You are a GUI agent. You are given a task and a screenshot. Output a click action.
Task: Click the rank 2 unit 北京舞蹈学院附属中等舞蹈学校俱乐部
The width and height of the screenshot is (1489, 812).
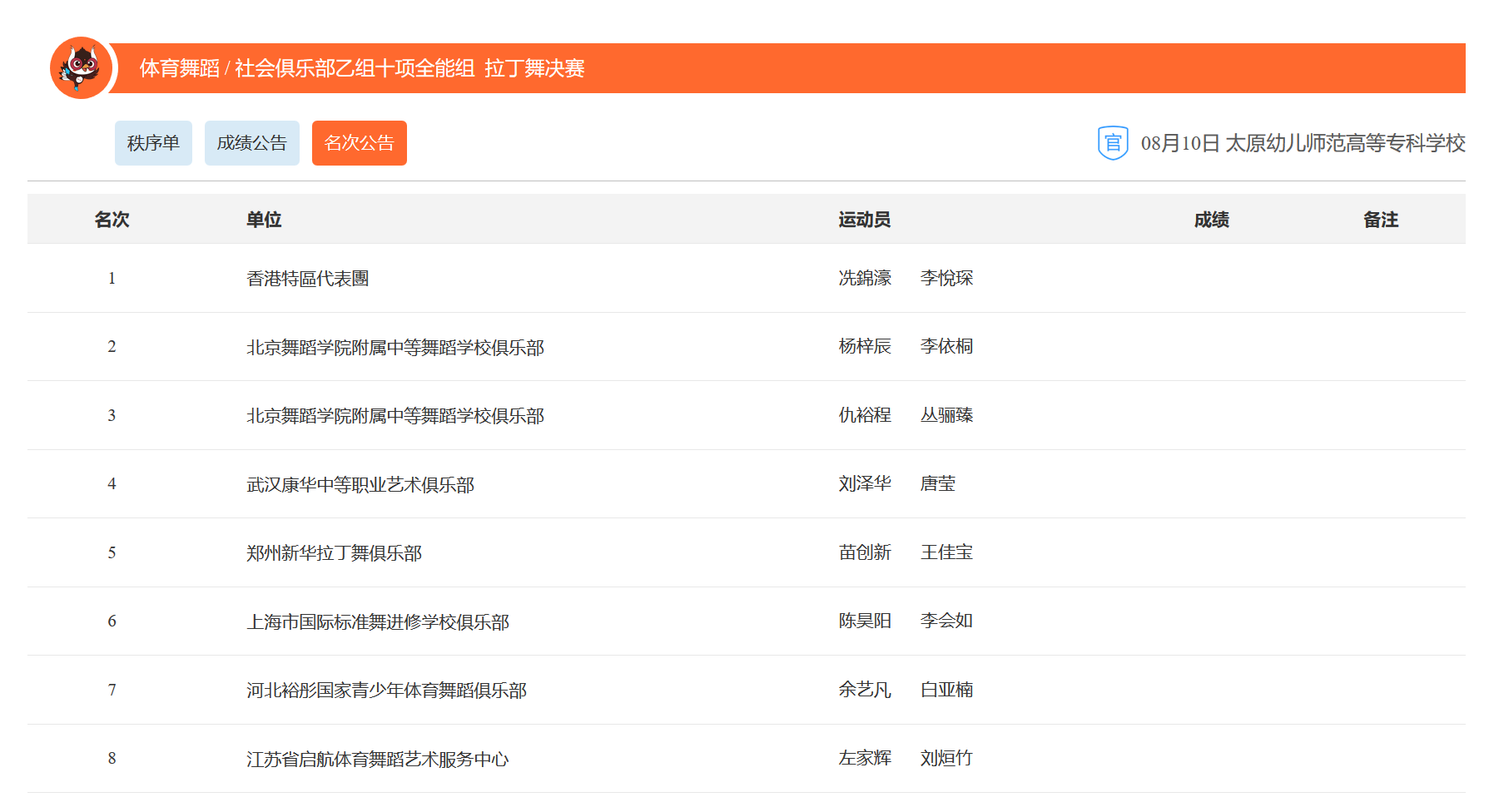pos(395,348)
